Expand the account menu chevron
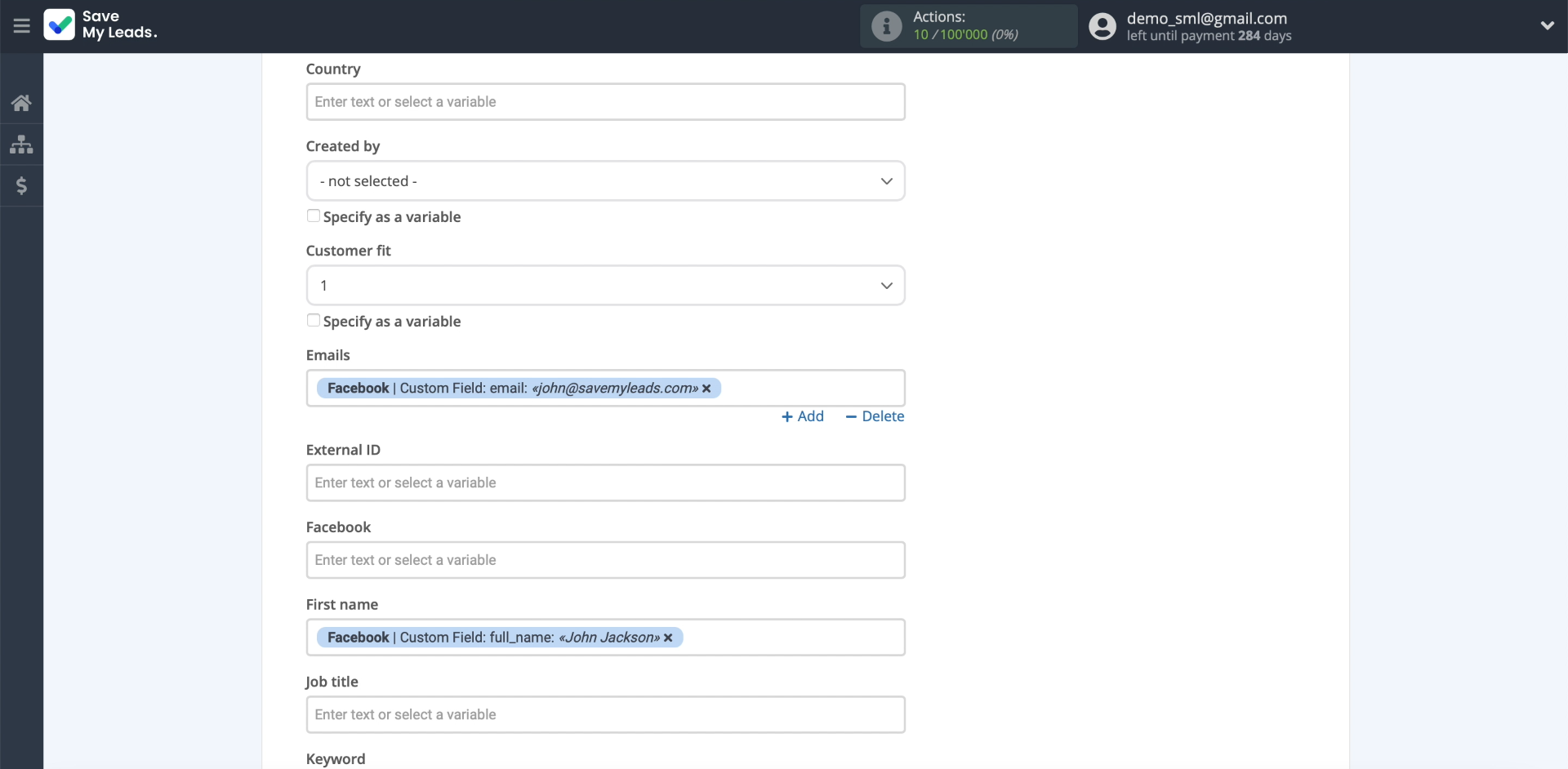The image size is (1568, 769). point(1547,26)
